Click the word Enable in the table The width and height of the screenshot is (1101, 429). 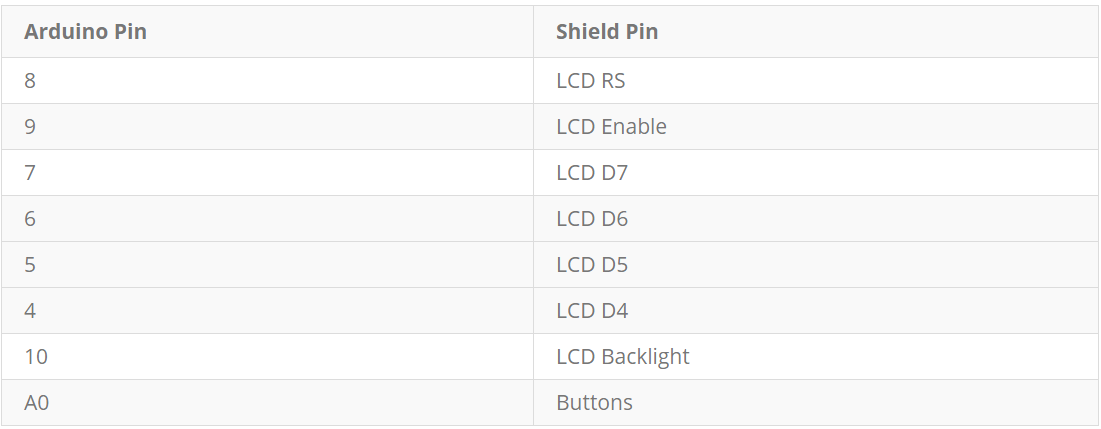pyautogui.click(x=634, y=127)
